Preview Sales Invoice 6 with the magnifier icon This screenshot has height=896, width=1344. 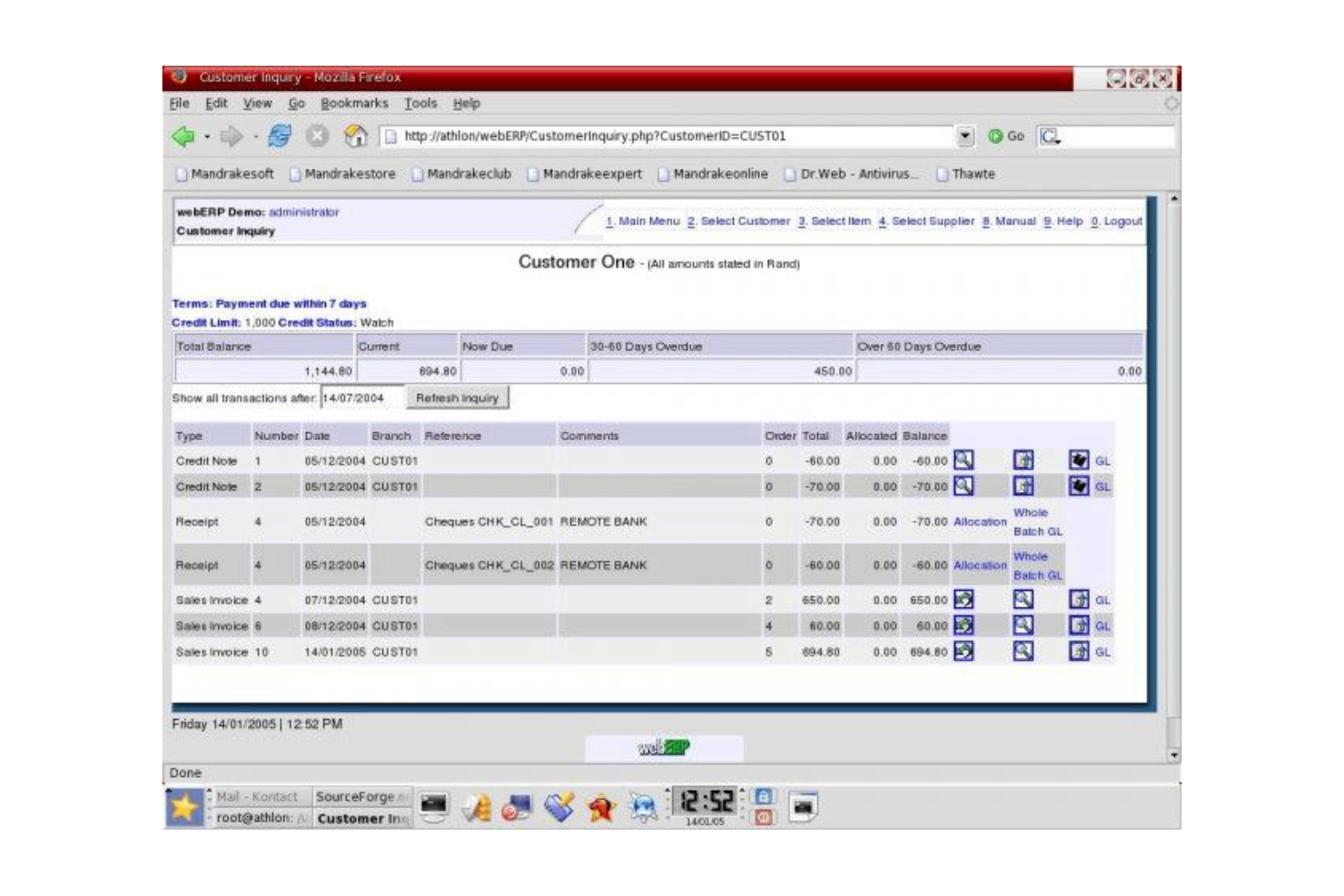(1023, 625)
